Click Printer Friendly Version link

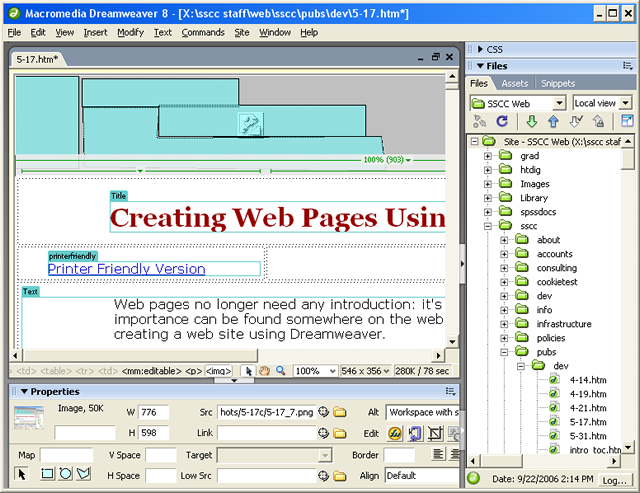click(x=127, y=269)
